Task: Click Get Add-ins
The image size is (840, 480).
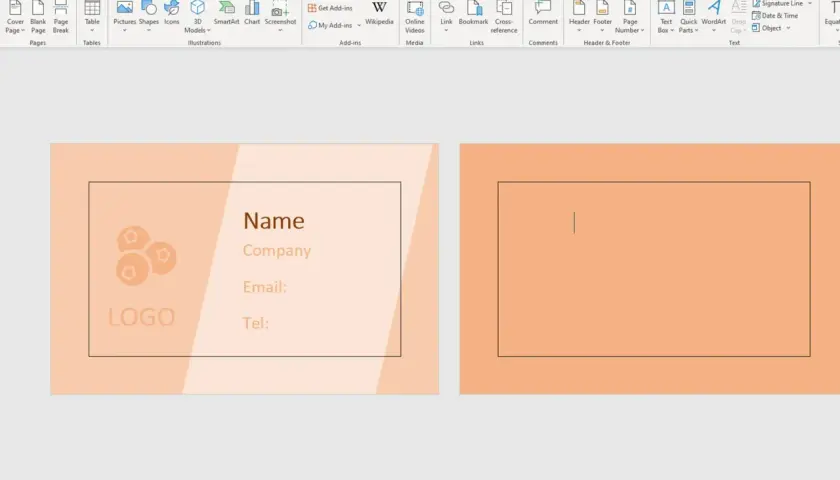Action: 330,8
